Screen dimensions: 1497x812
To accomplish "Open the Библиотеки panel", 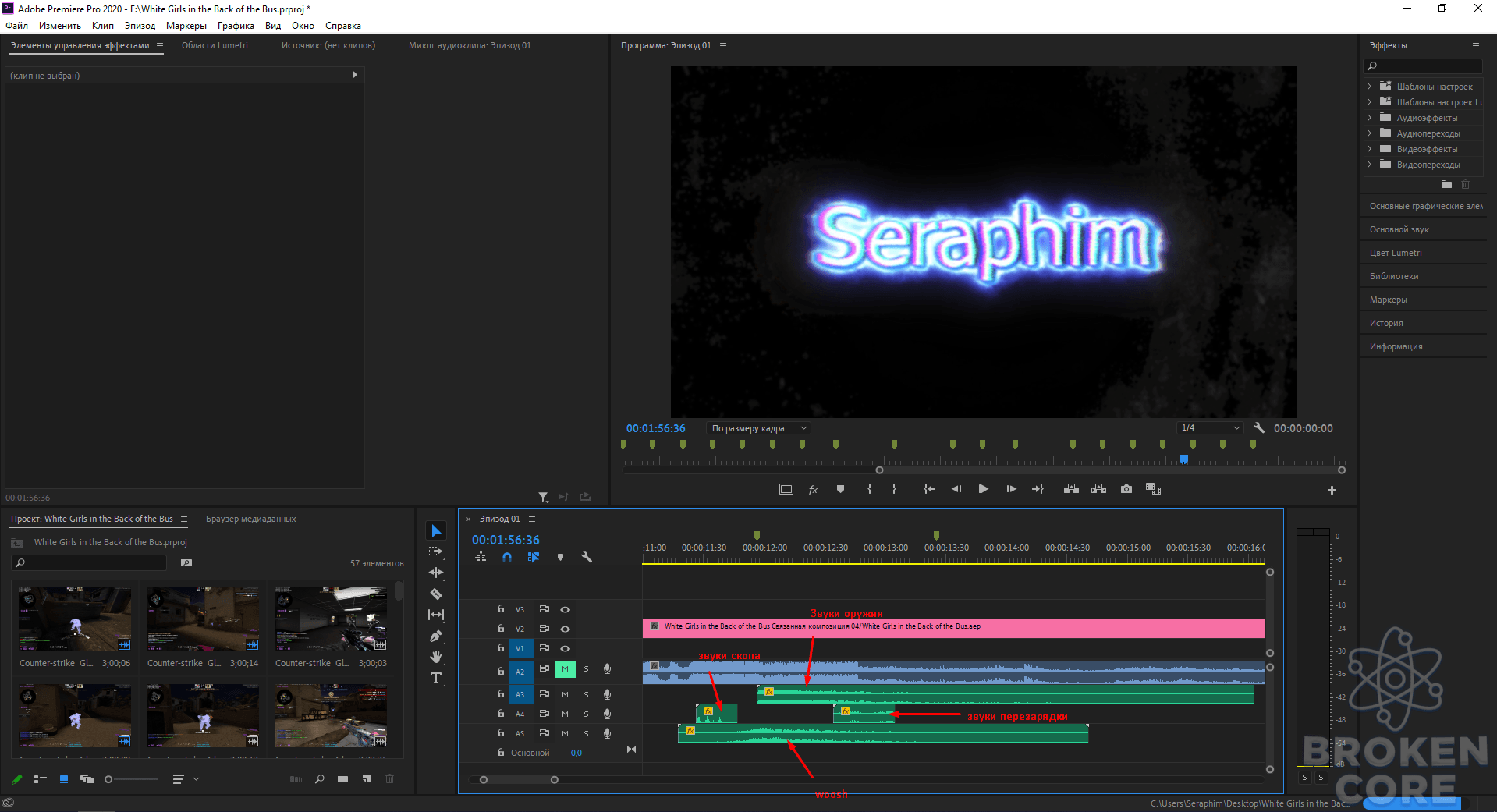I will 1394,276.
